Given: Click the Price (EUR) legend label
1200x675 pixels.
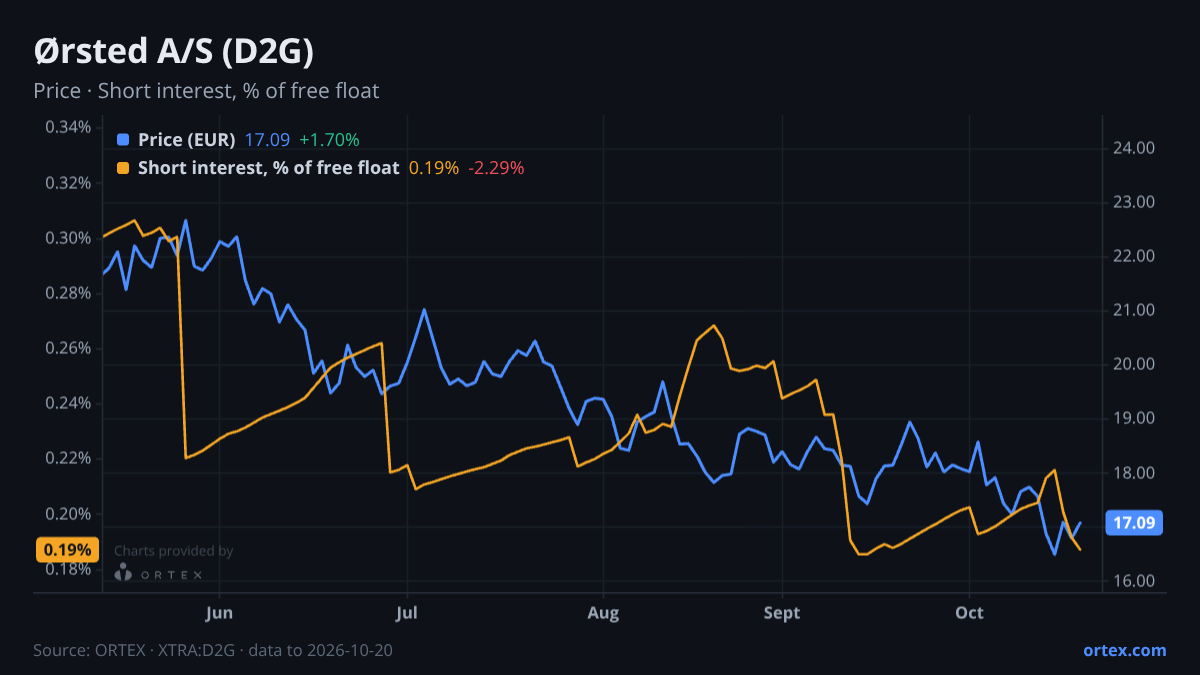Looking at the screenshot, I should tap(187, 140).
